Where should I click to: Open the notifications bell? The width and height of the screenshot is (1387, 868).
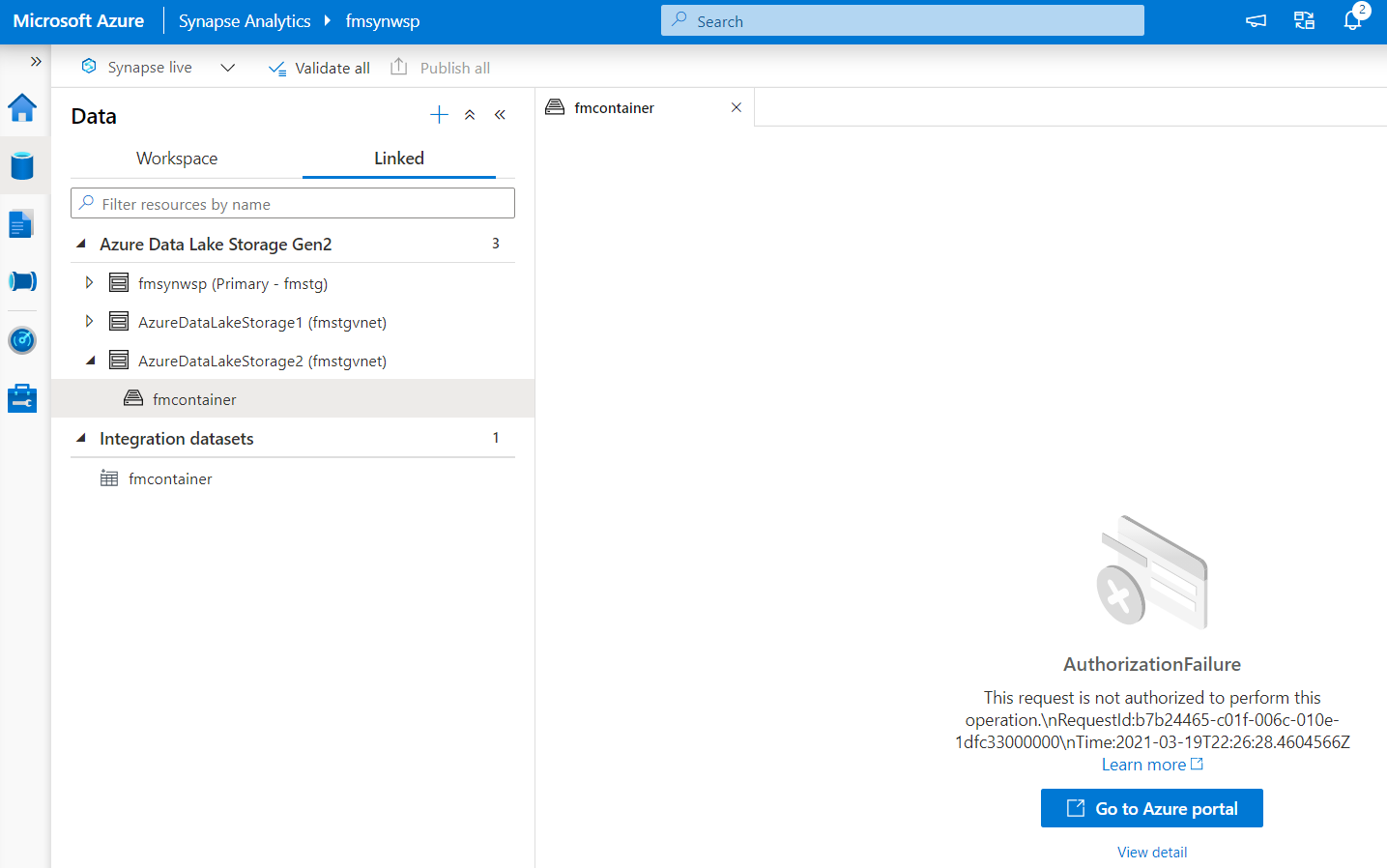(1352, 20)
